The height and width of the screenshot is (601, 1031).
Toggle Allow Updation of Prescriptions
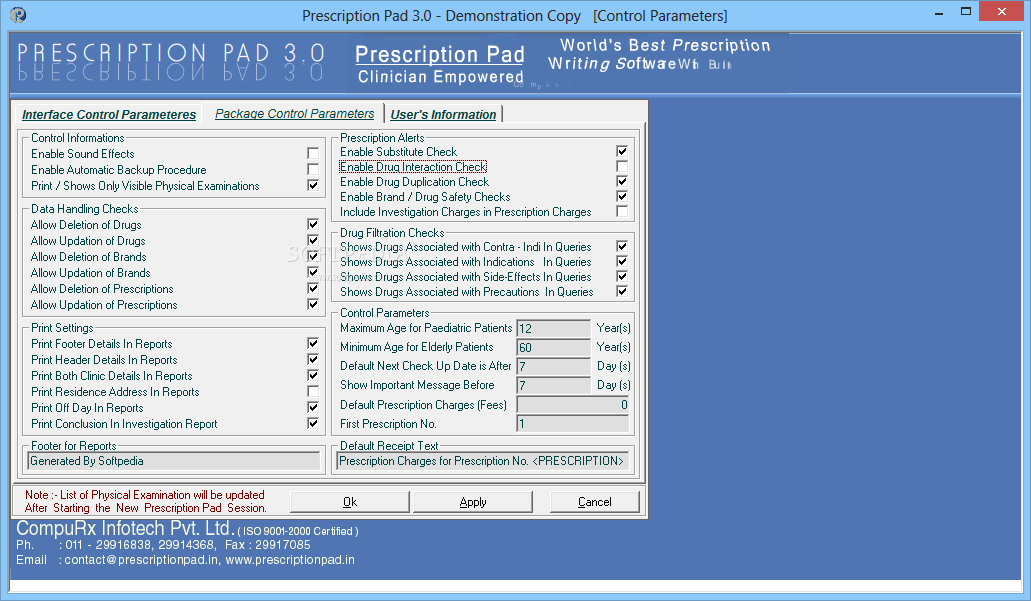313,304
